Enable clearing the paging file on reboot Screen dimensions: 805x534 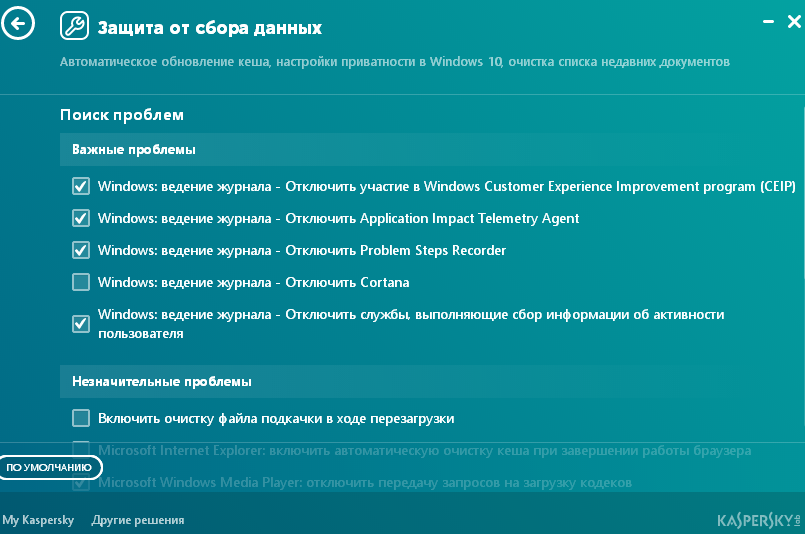(81, 418)
